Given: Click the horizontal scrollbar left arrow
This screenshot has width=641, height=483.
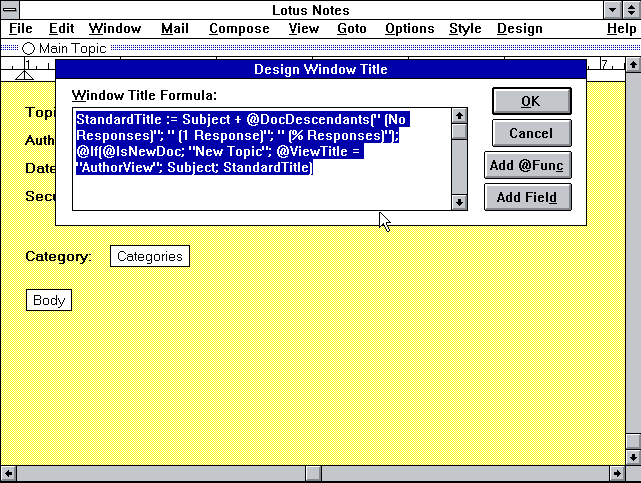Looking at the screenshot, I should [9, 473].
